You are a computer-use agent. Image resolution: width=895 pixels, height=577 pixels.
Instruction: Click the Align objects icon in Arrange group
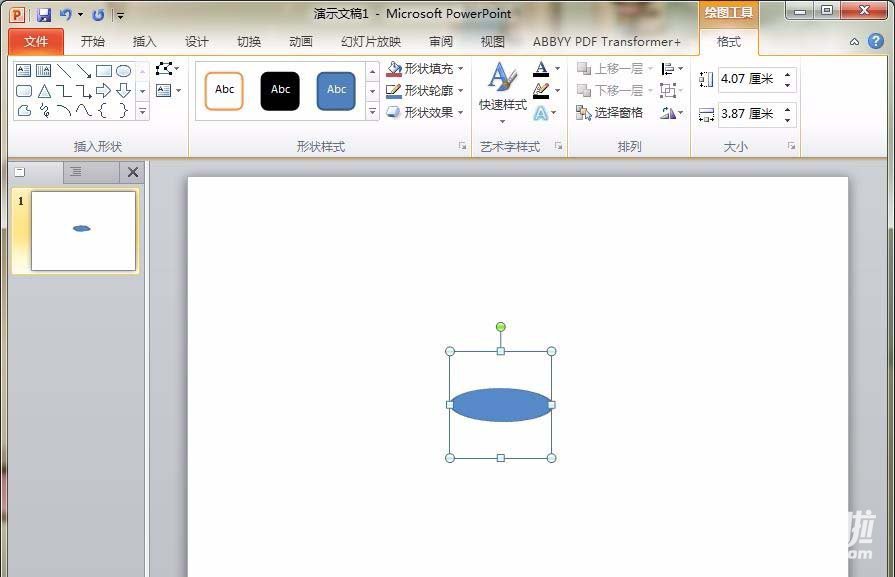[x=669, y=69]
